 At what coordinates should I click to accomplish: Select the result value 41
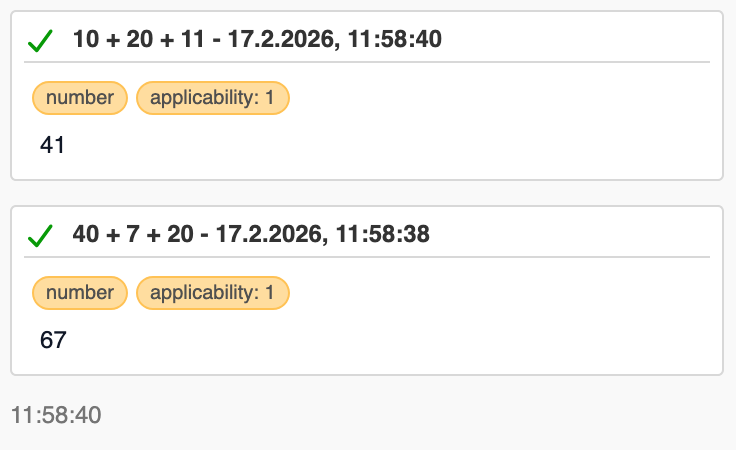pyautogui.click(x=52, y=145)
